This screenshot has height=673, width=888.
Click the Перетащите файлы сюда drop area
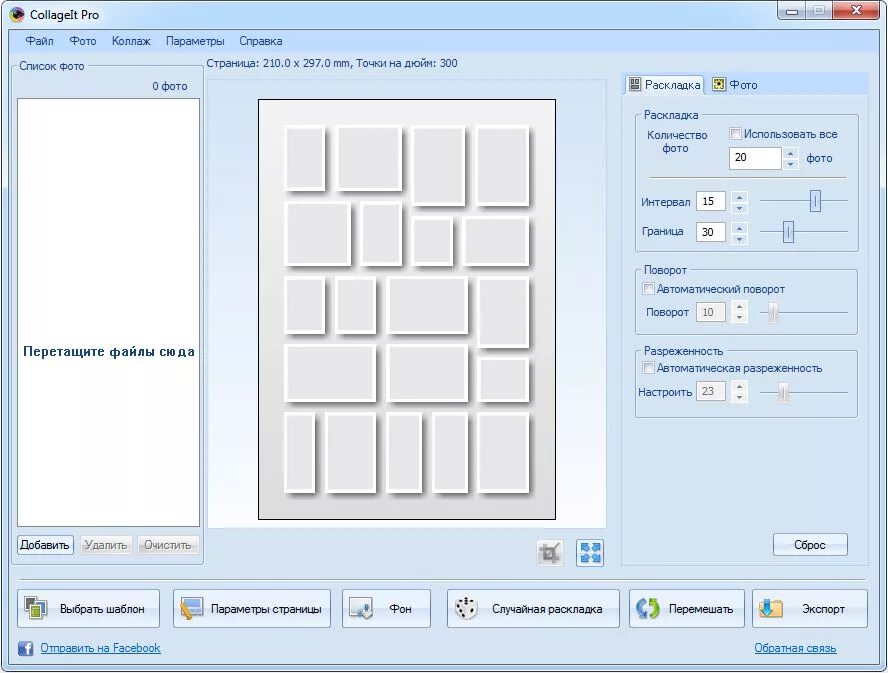(x=108, y=313)
